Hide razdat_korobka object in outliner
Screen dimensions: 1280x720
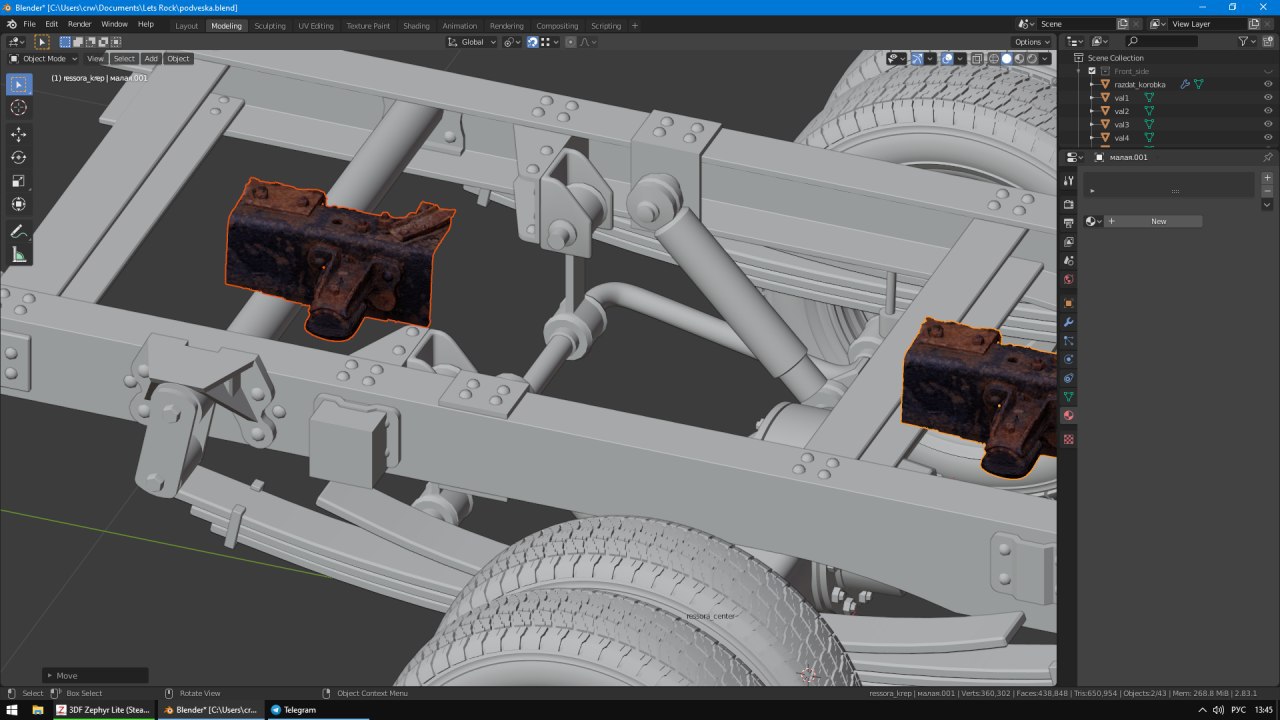click(1267, 85)
